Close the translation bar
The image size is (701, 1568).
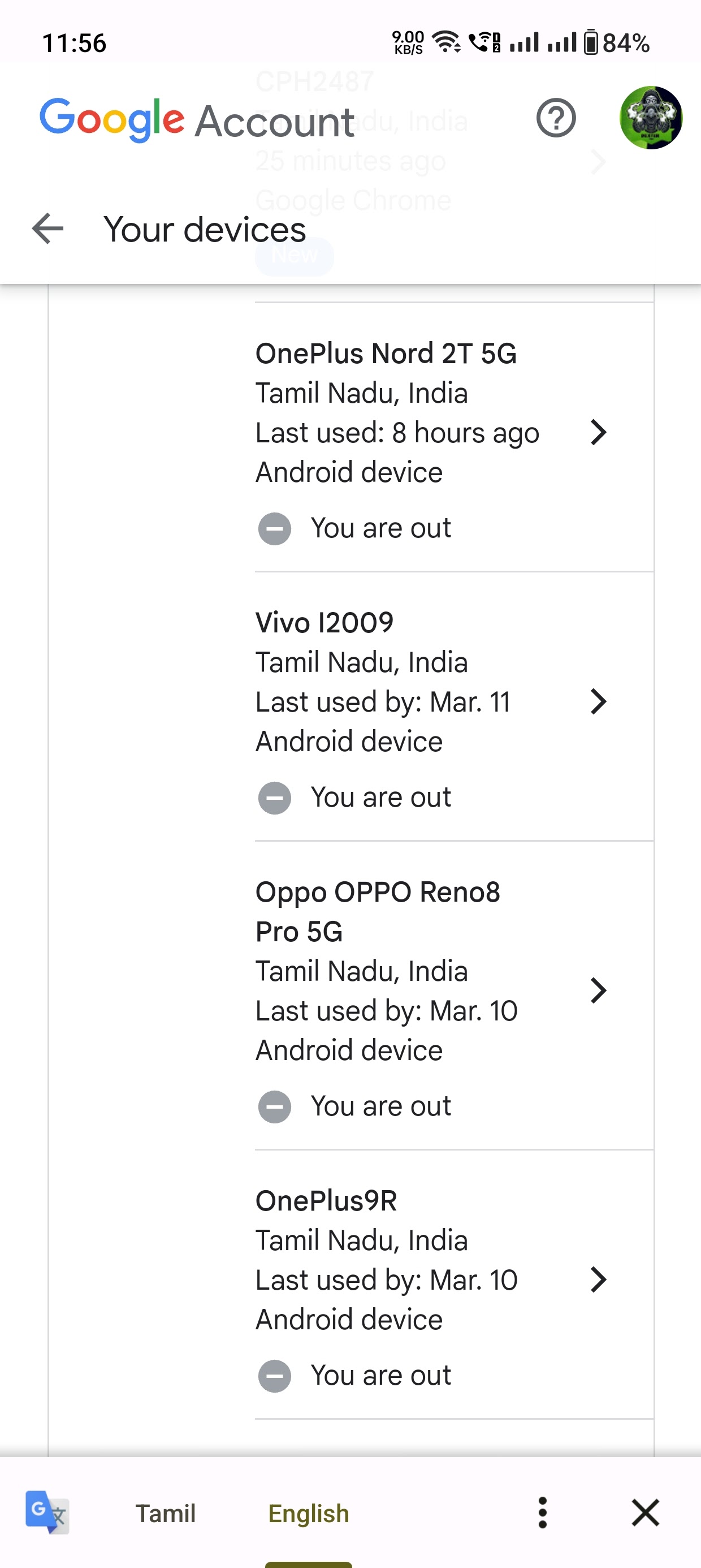point(645,1513)
